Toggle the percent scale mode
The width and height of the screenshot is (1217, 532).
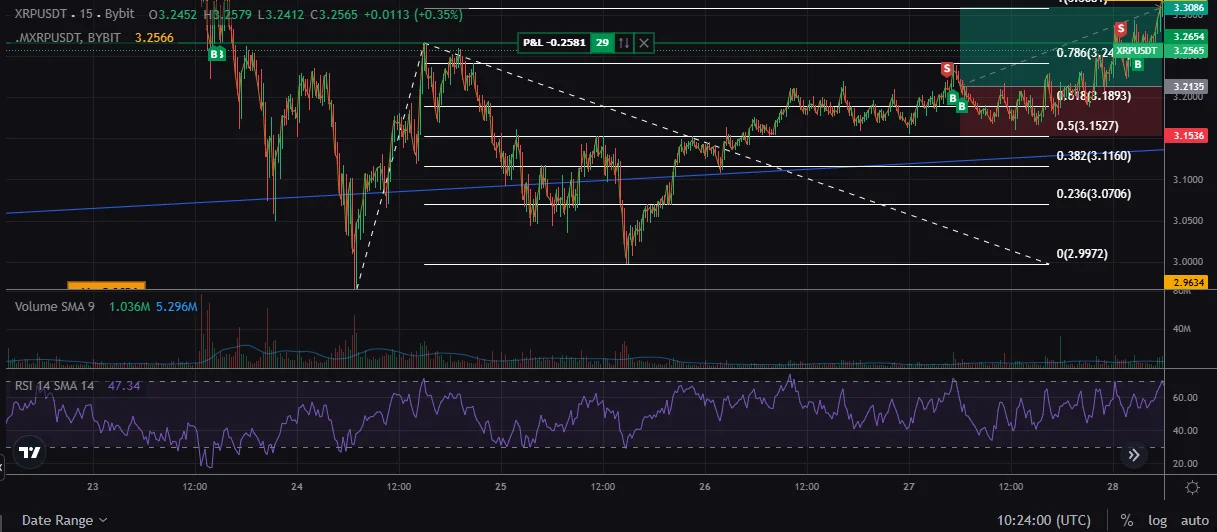click(1127, 520)
